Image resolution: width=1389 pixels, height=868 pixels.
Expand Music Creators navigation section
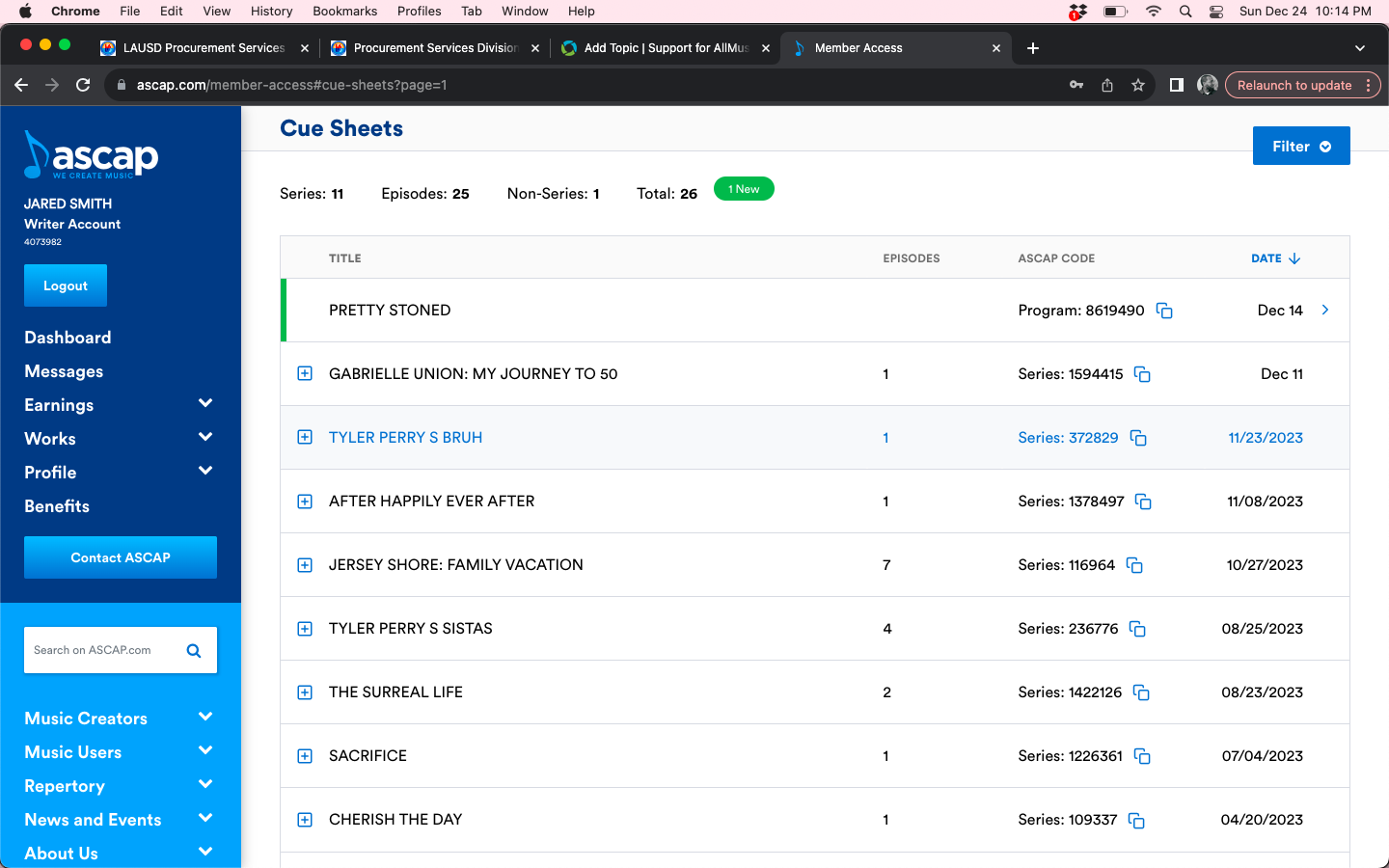(204, 718)
